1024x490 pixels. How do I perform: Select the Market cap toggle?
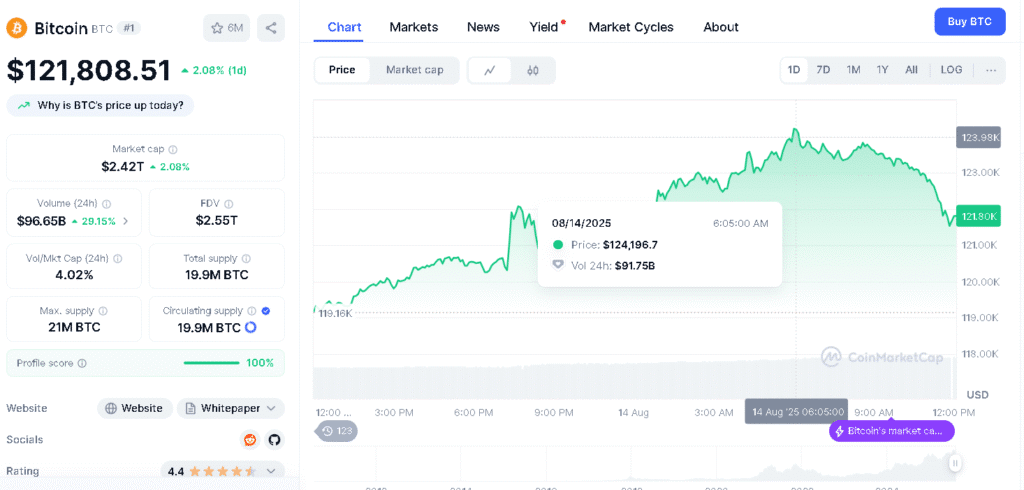point(414,70)
